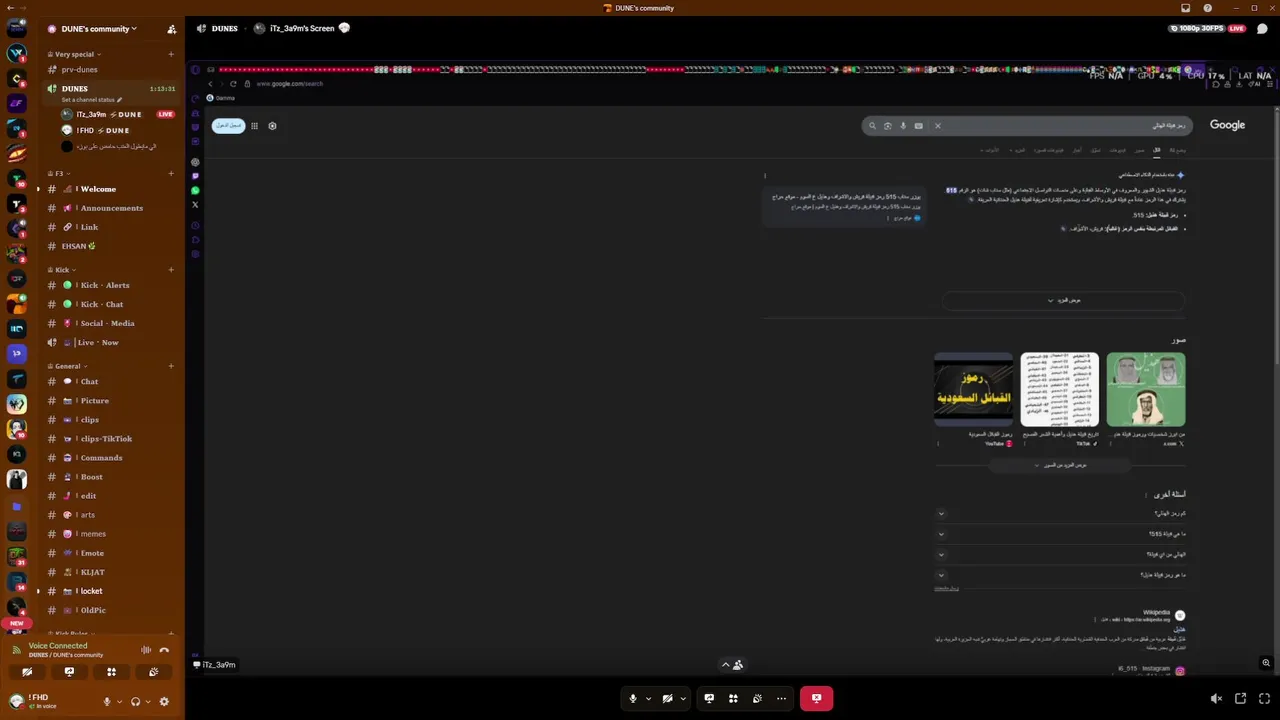Show members with the chevron people button
This screenshot has height=720, width=1280.
click(x=732, y=665)
